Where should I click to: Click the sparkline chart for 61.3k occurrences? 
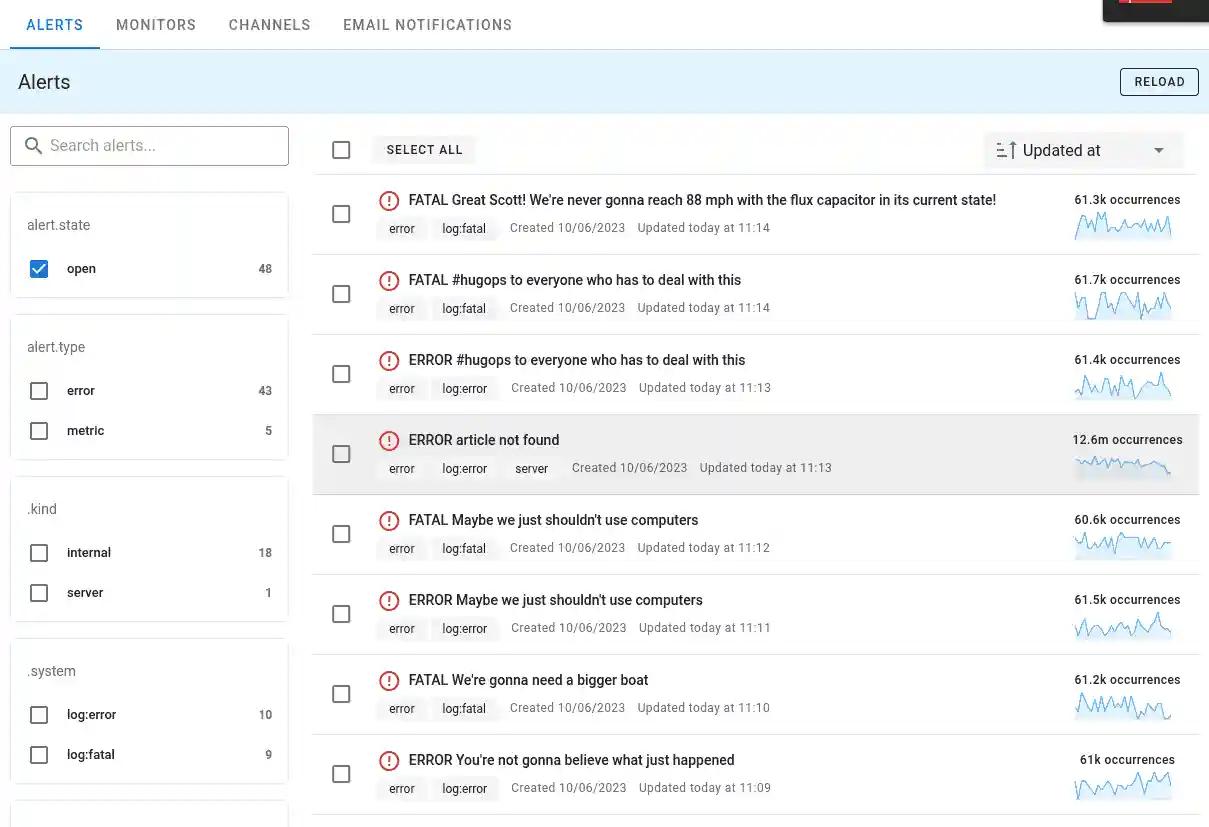point(1122,225)
